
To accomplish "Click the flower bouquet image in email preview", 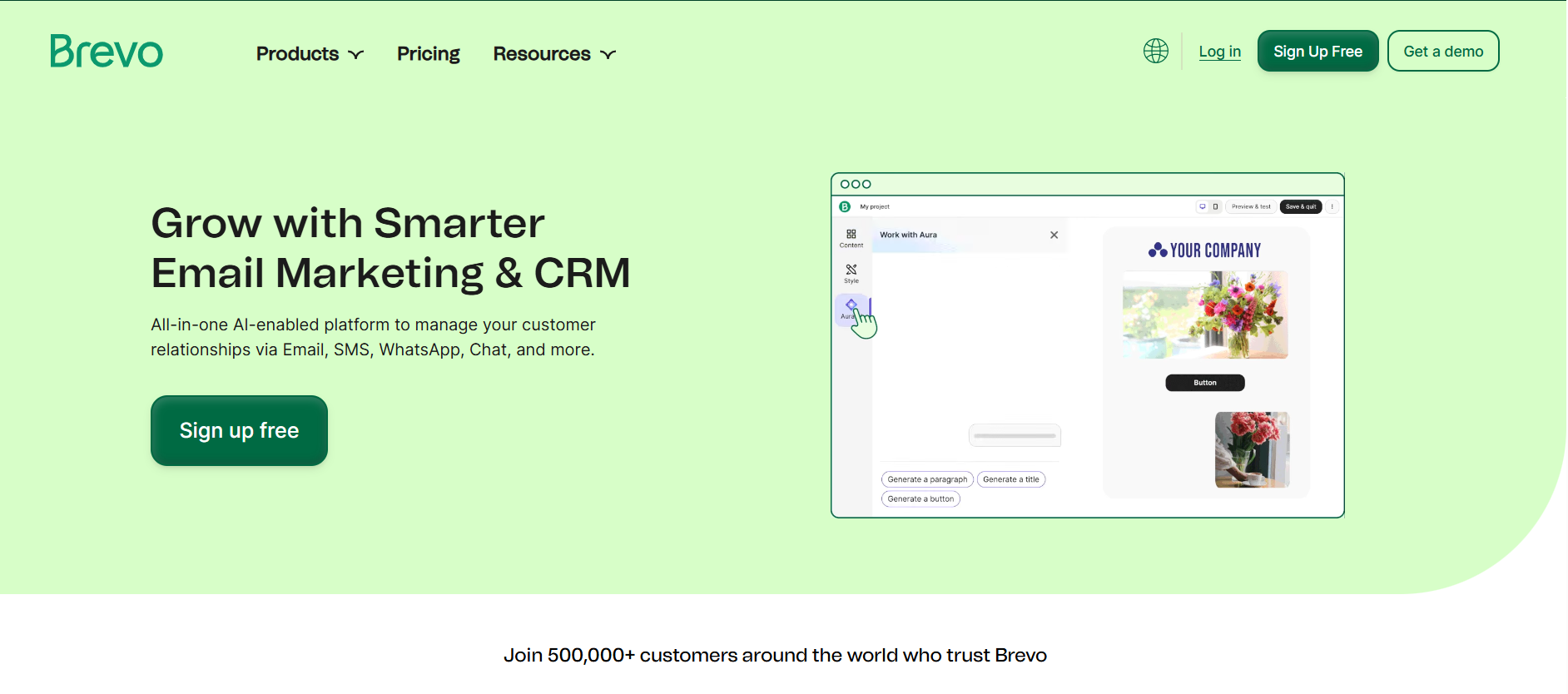I will click(x=1205, y=315).
